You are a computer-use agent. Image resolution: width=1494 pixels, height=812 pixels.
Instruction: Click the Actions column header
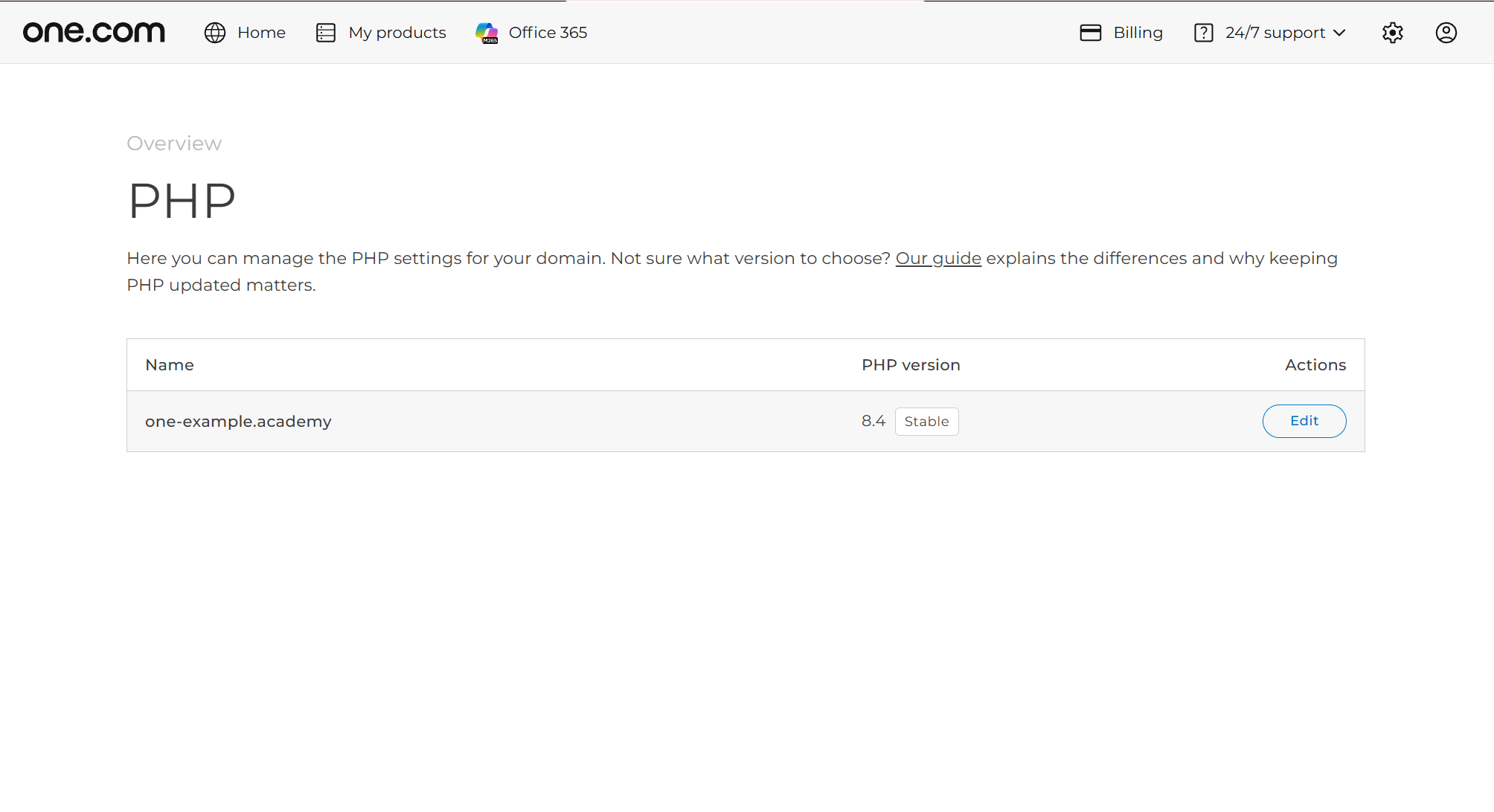[x=1315, y=365]
